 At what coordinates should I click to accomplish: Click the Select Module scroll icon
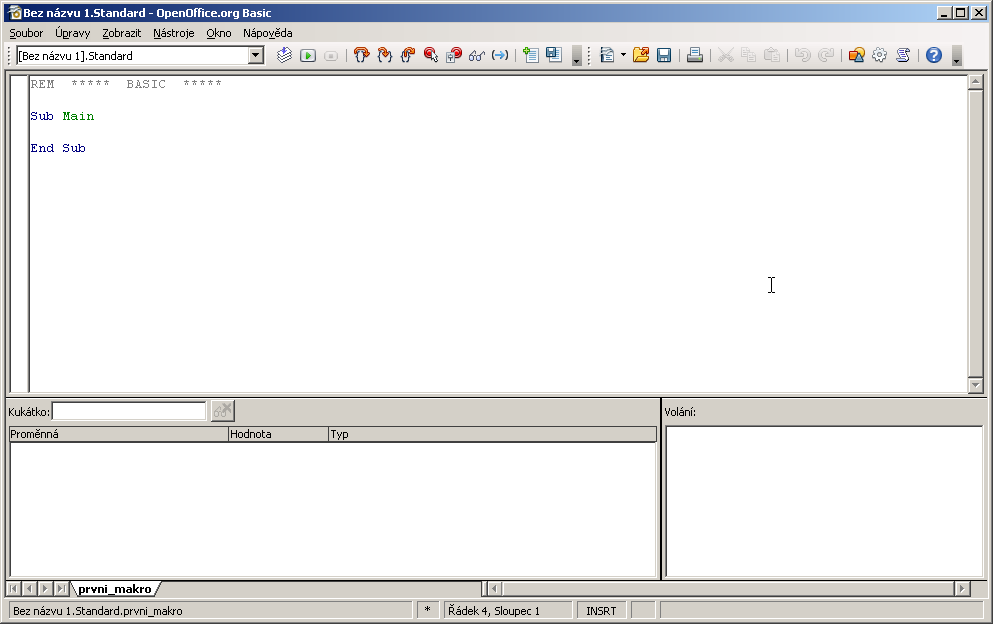903,56
